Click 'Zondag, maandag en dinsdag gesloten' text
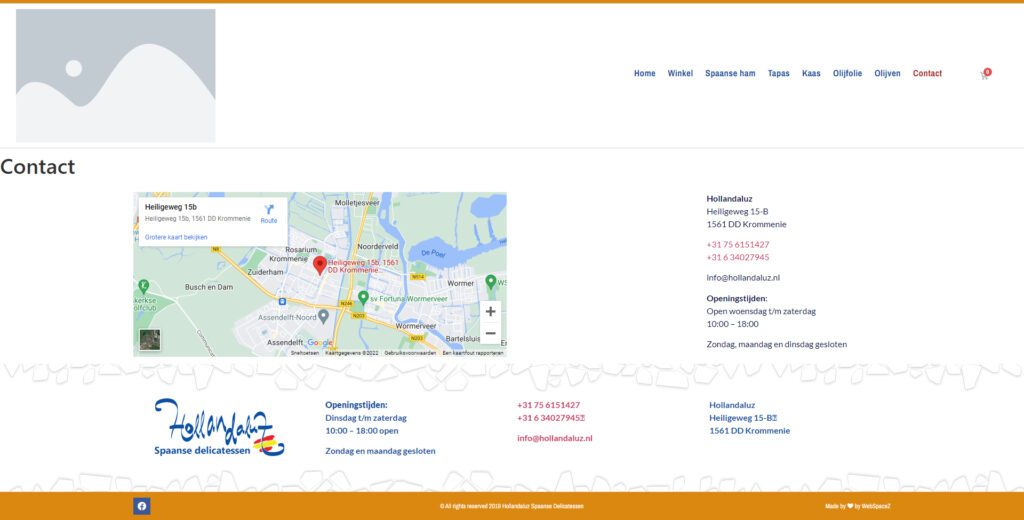1024x520 pixels. [x=776, y=344]
